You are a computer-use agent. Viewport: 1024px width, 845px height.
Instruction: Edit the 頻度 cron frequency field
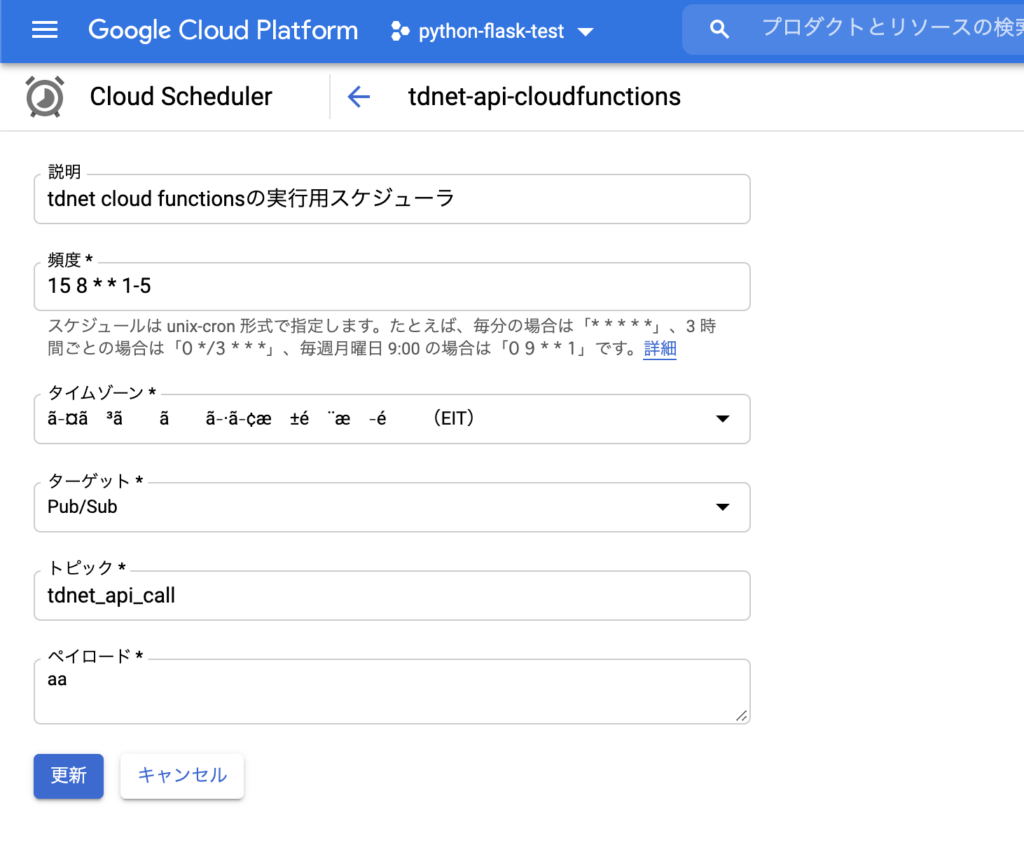coord(392,286)
